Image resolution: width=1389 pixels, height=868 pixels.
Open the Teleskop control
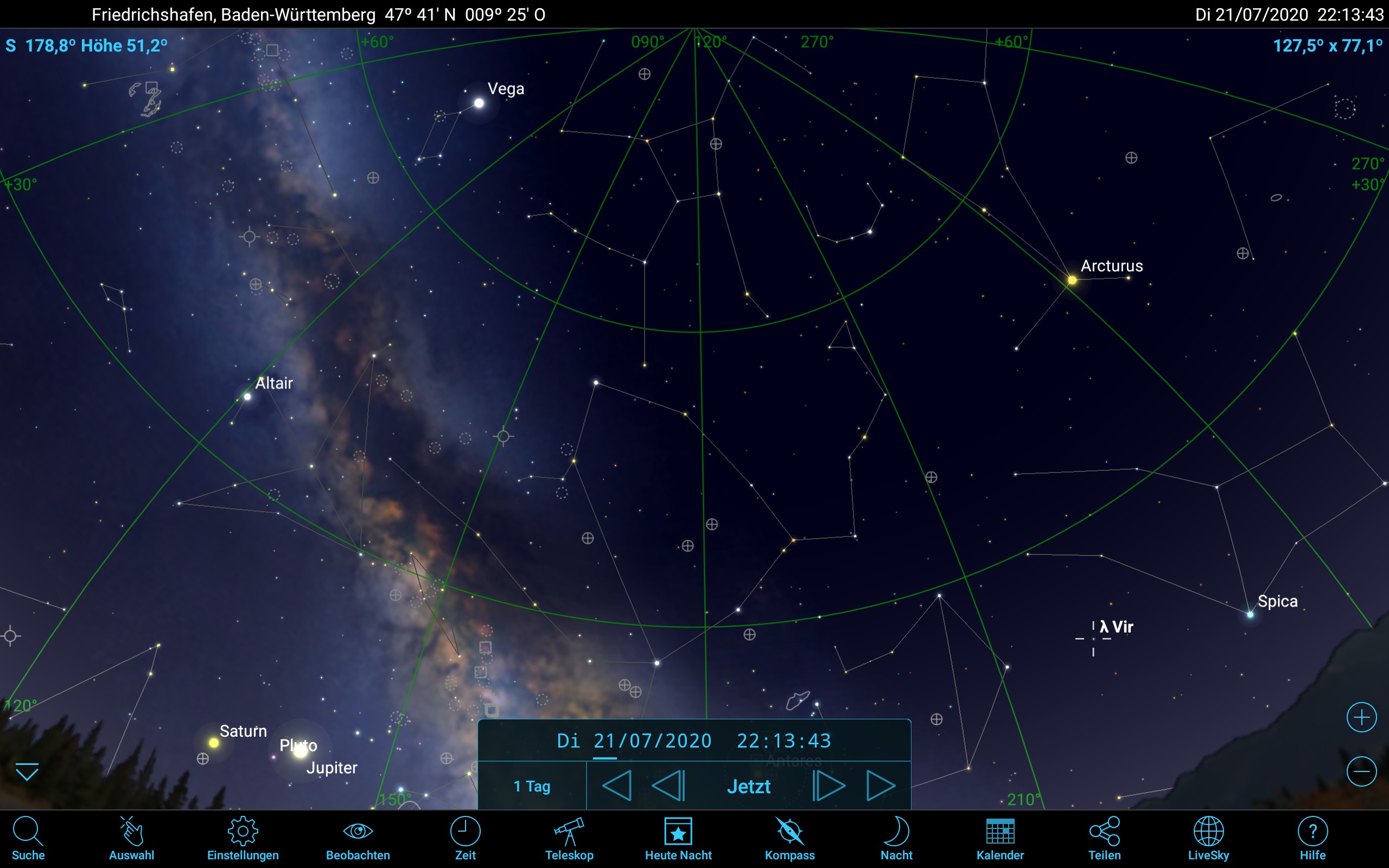coord(569,838)
